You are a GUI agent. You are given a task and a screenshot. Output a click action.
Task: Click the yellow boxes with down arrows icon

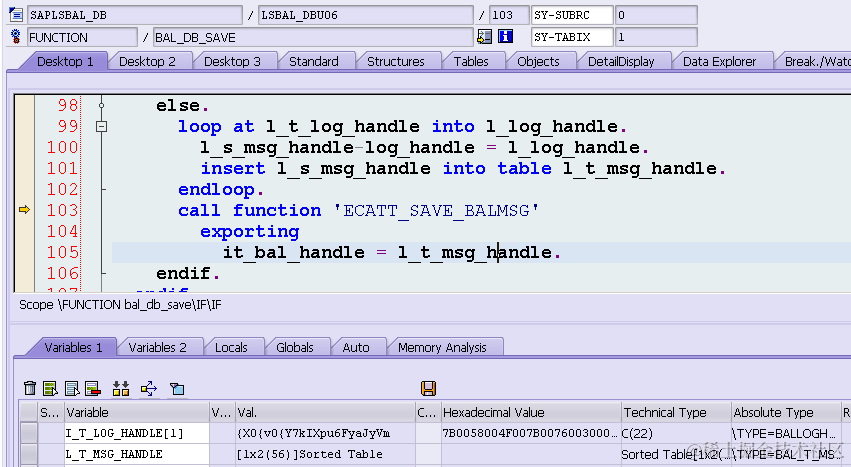[121, 388]
